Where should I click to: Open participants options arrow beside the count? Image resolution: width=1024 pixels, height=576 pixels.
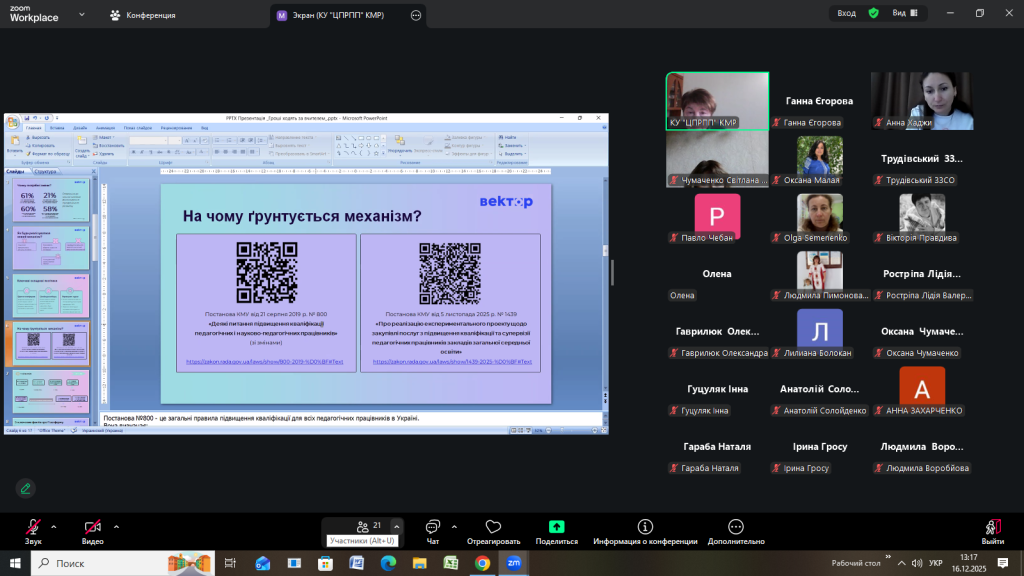[x=397, y=526]
